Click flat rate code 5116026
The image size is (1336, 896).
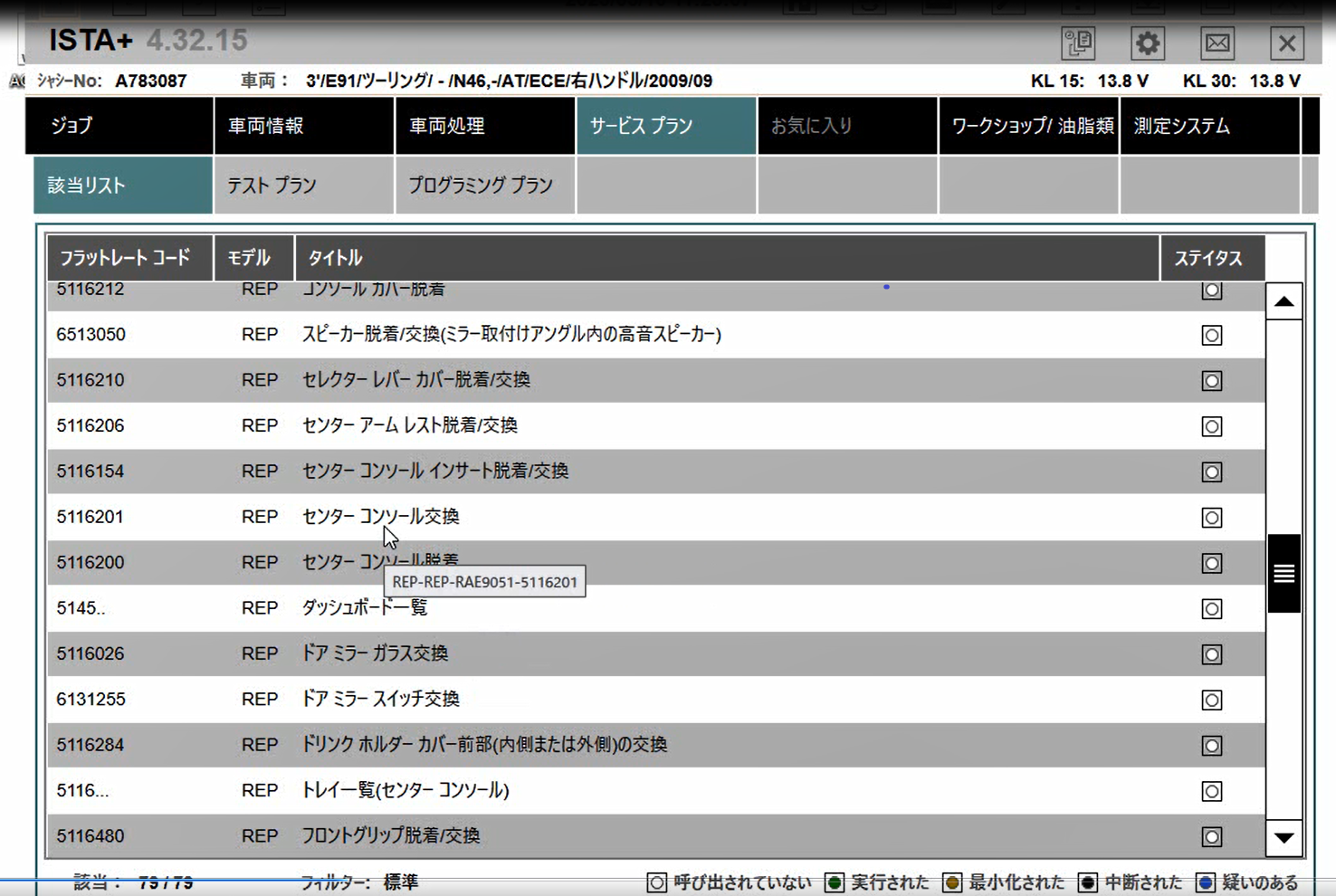[x=91, y=653]
